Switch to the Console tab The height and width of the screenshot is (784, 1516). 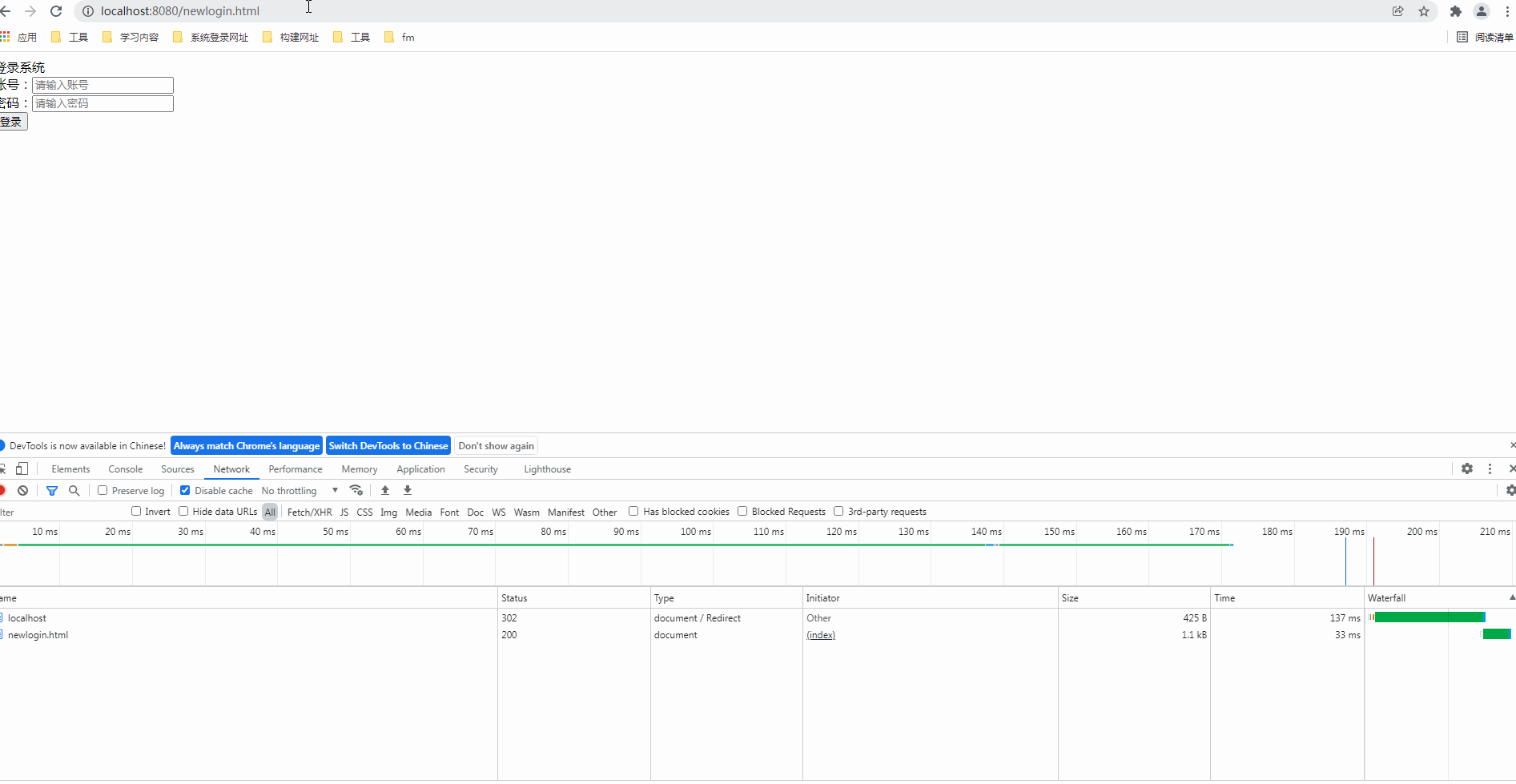coord(125,468)
